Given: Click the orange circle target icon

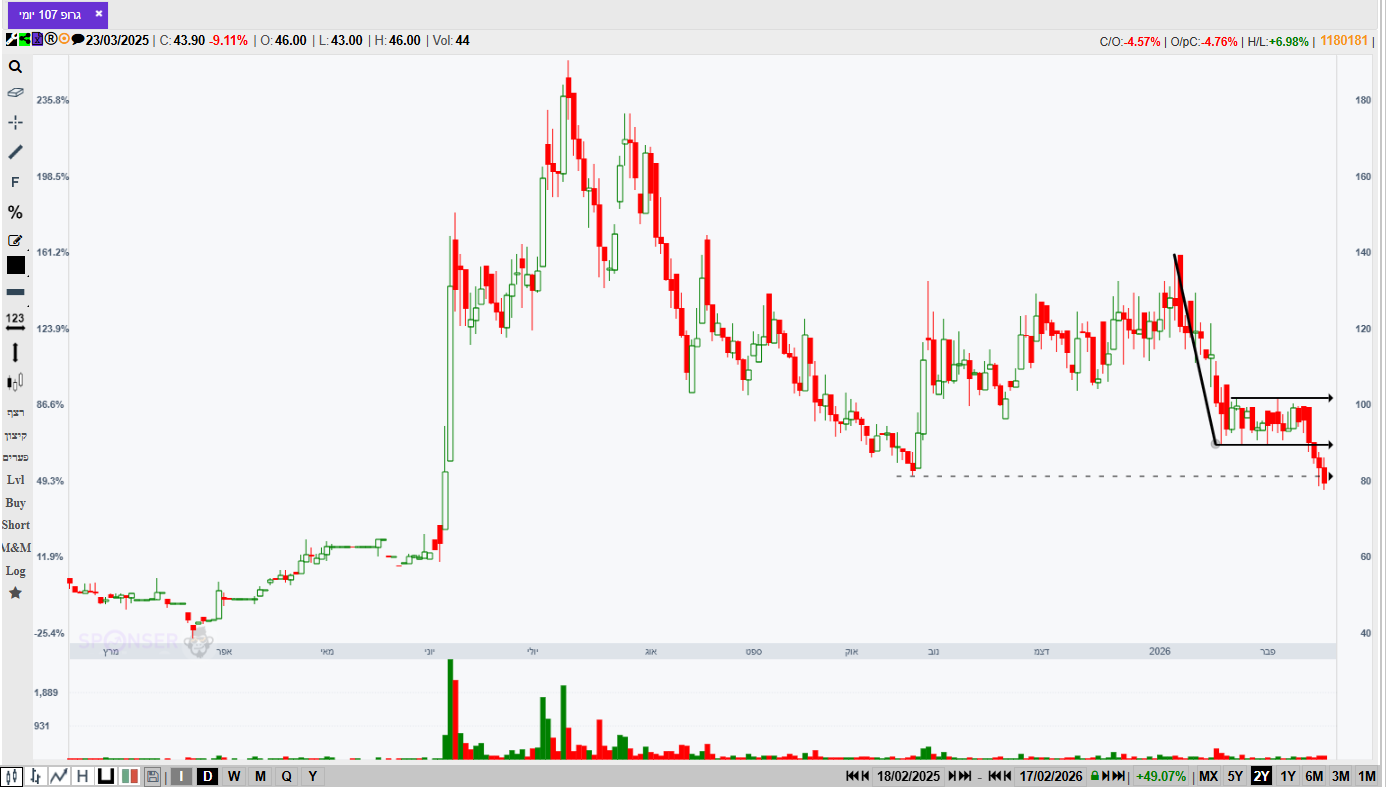Looking at the screenshot, I should (64, 40).
